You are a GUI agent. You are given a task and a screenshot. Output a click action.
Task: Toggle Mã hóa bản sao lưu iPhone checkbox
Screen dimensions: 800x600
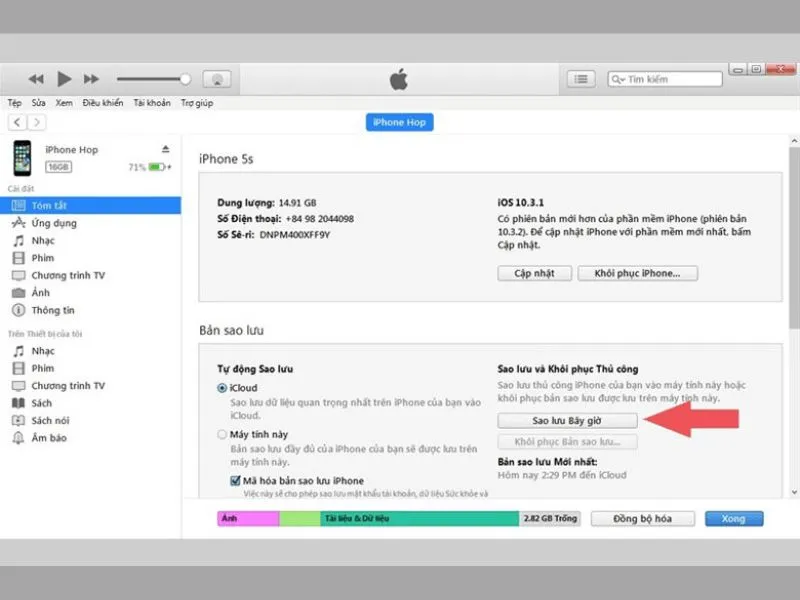pos(235,481)
